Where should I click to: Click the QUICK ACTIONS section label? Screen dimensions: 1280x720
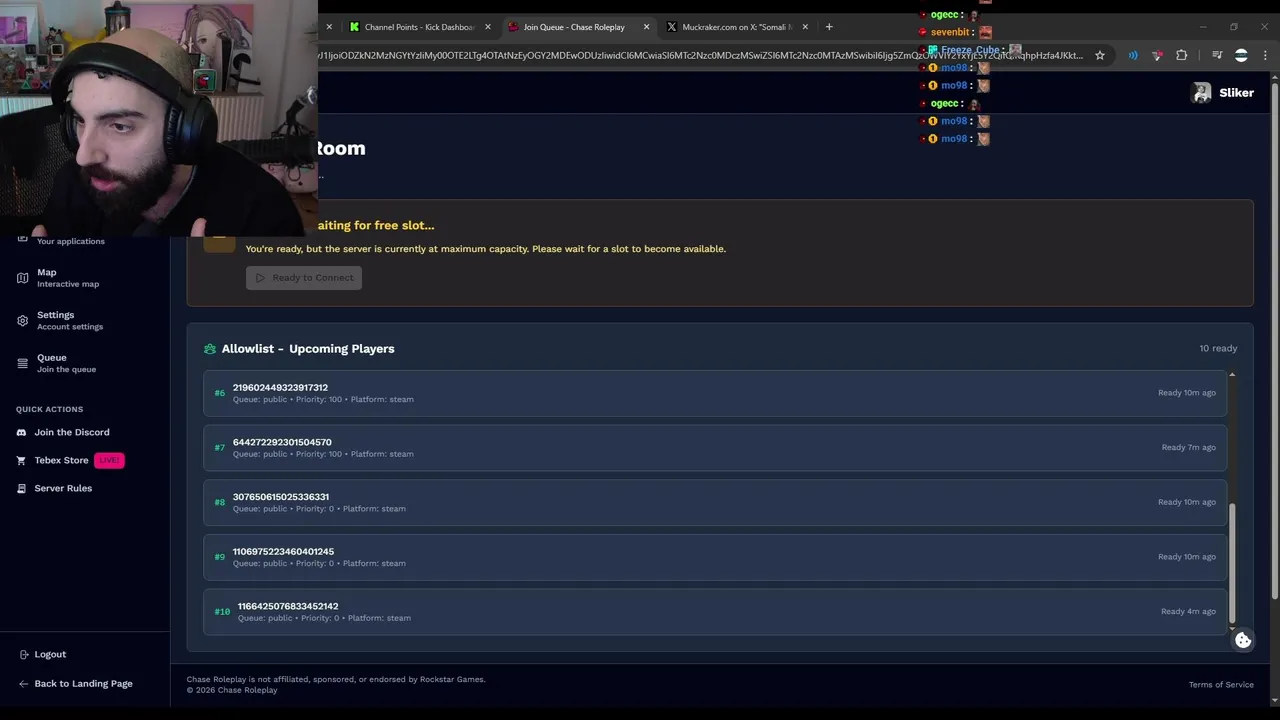[49, 410]
